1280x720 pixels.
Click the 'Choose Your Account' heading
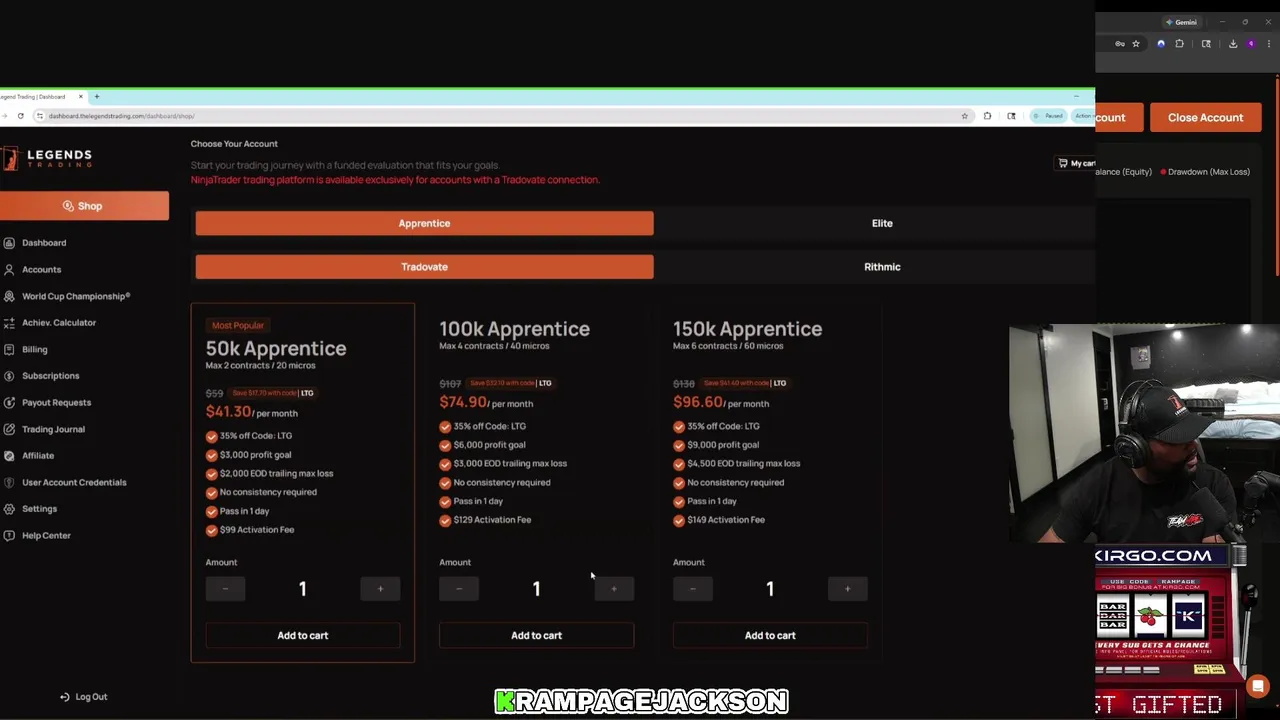tap(234, 144)
